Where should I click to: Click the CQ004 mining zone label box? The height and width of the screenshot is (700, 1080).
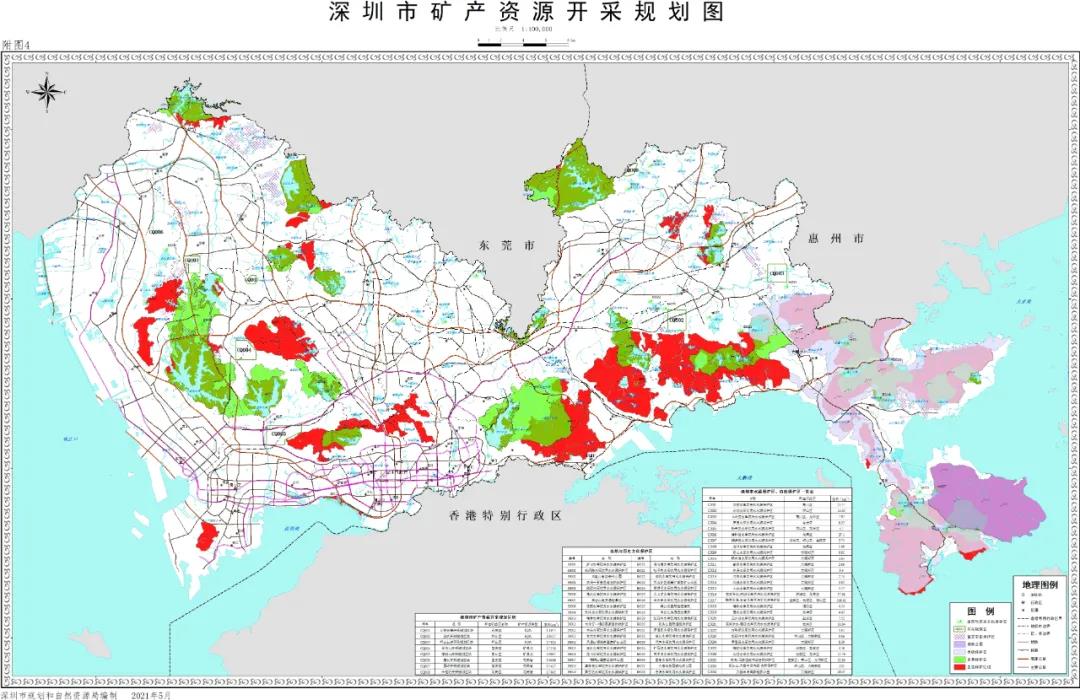243,350
